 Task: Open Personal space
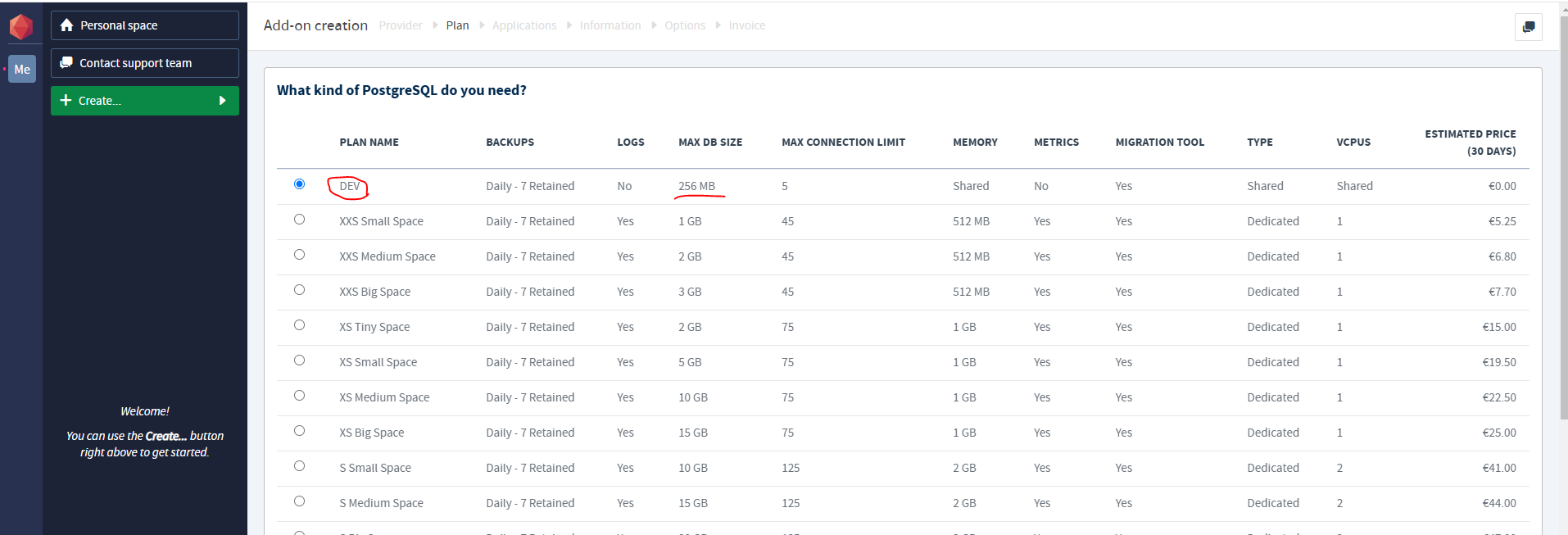[145, 25]
